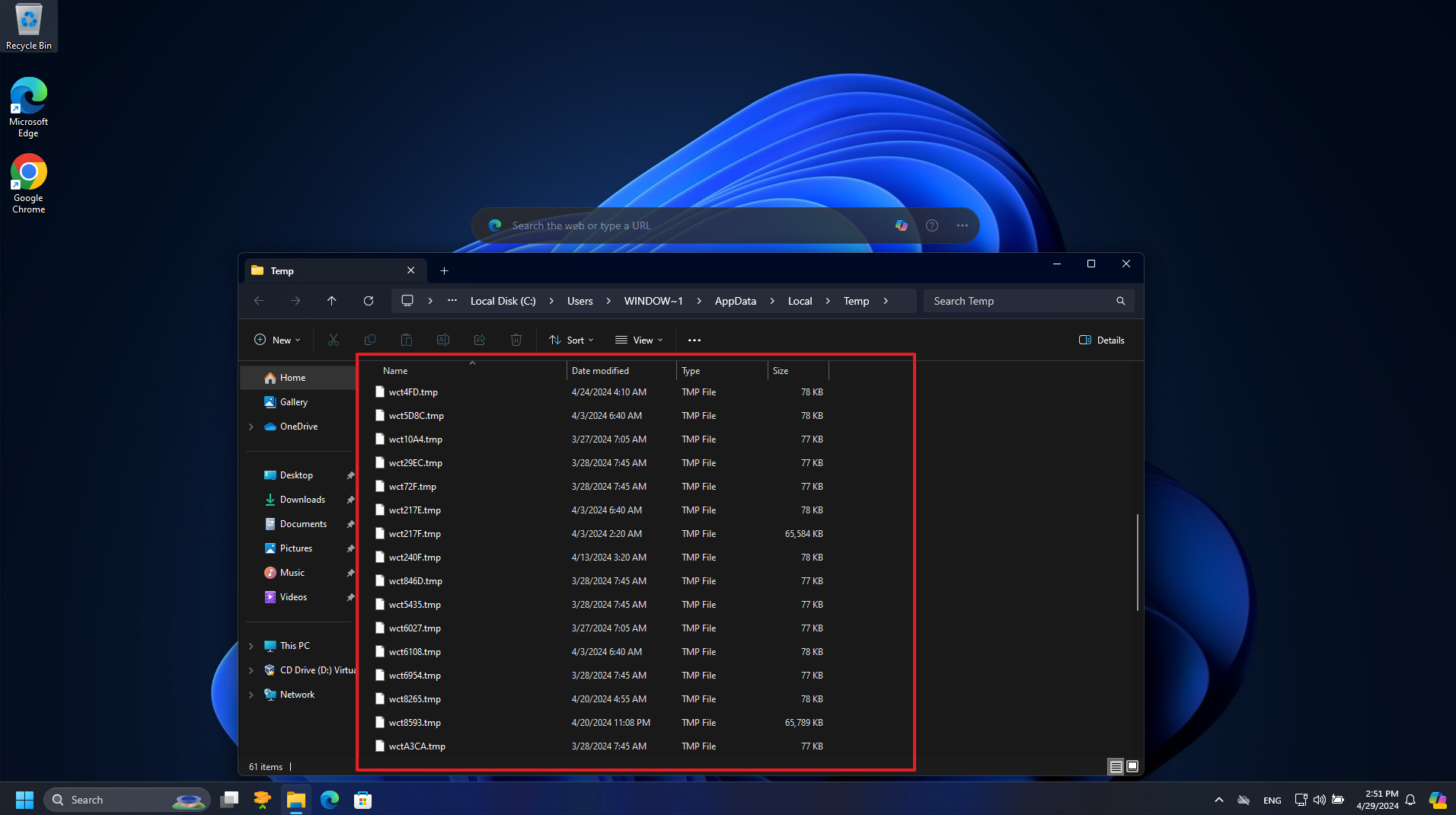Open the Sort dropdown
Screen dimensions: 1456x815
point(571,340)
